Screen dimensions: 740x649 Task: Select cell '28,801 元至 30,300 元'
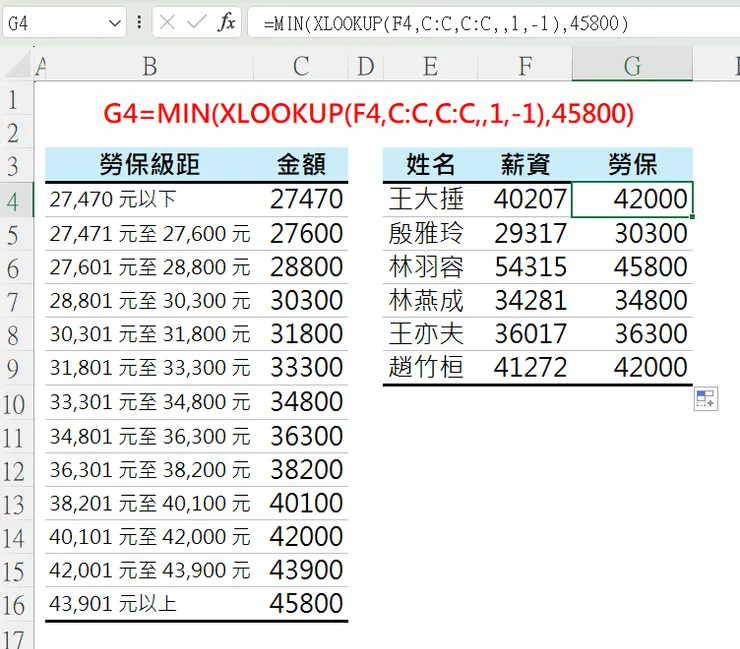tap(150, 301)
